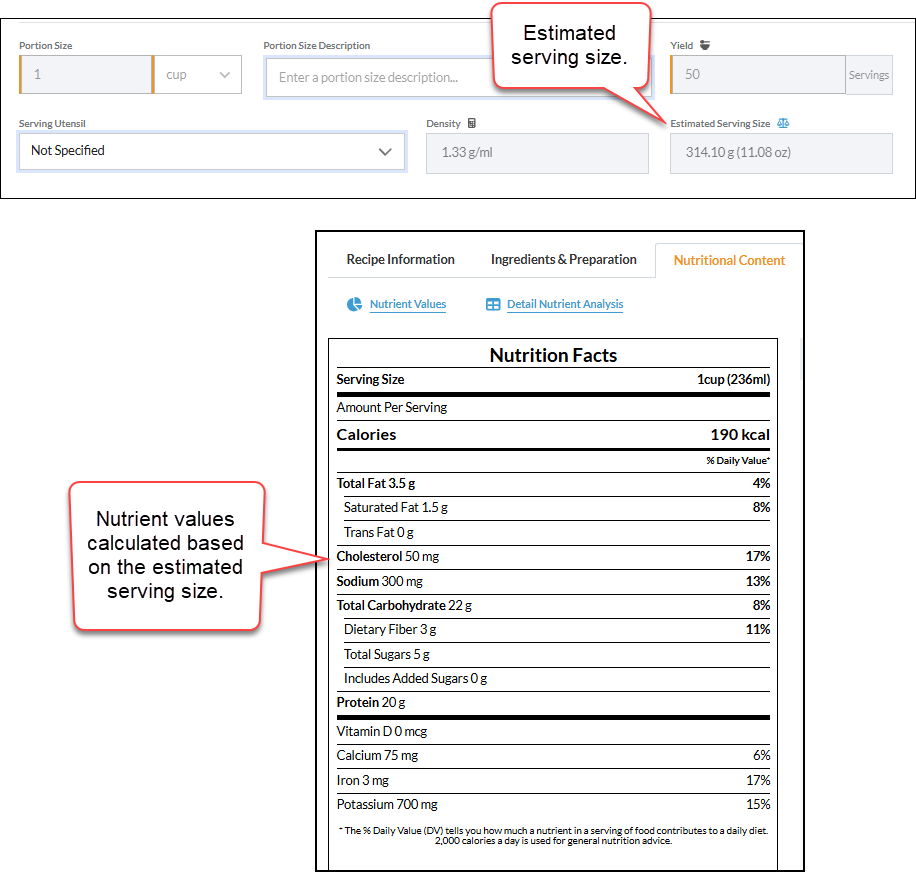916x872 pixels.
Task: Click the Detail Nutrient Analysis table icon
Action: tap(493, 304)
